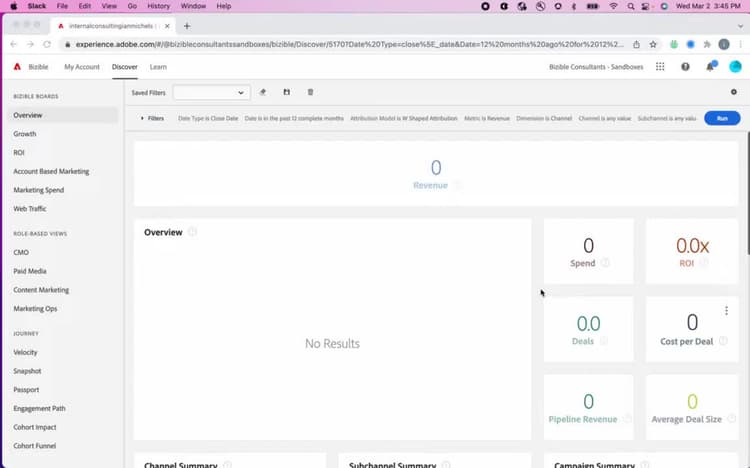
Task: Open the Web Traffic board
Action: coord(30,209)
